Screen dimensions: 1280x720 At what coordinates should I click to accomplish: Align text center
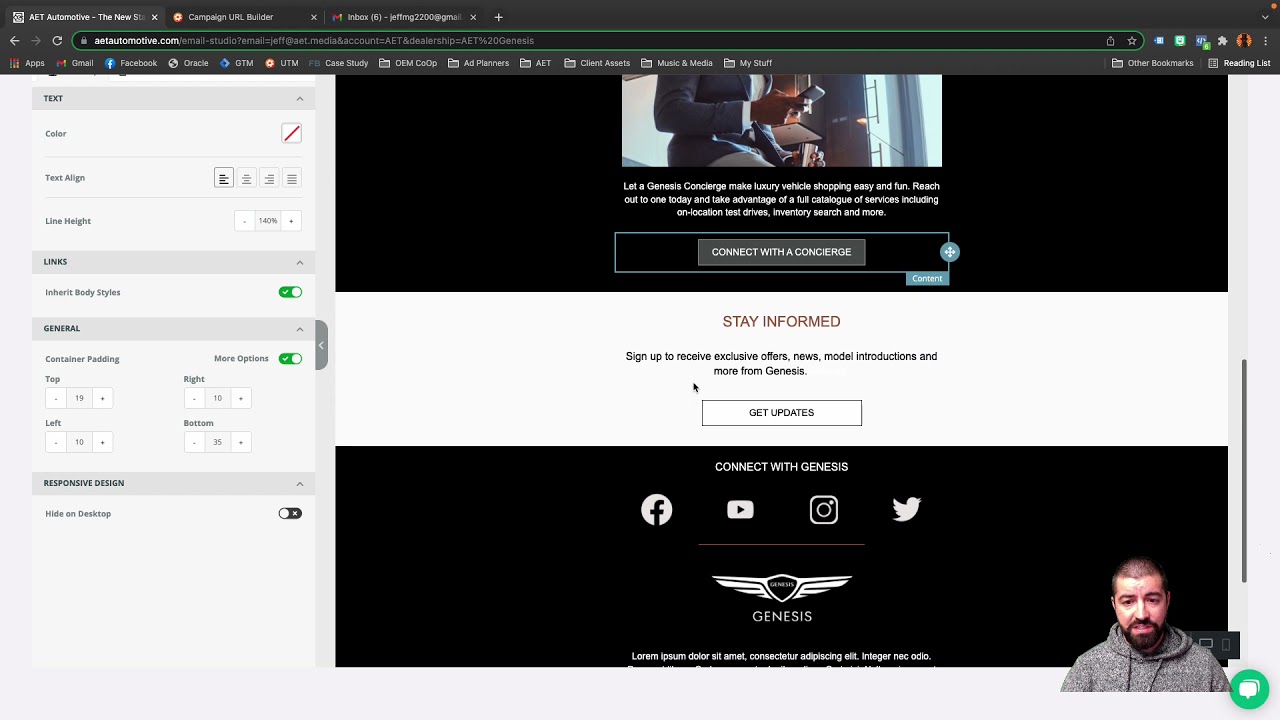(246, 178)
